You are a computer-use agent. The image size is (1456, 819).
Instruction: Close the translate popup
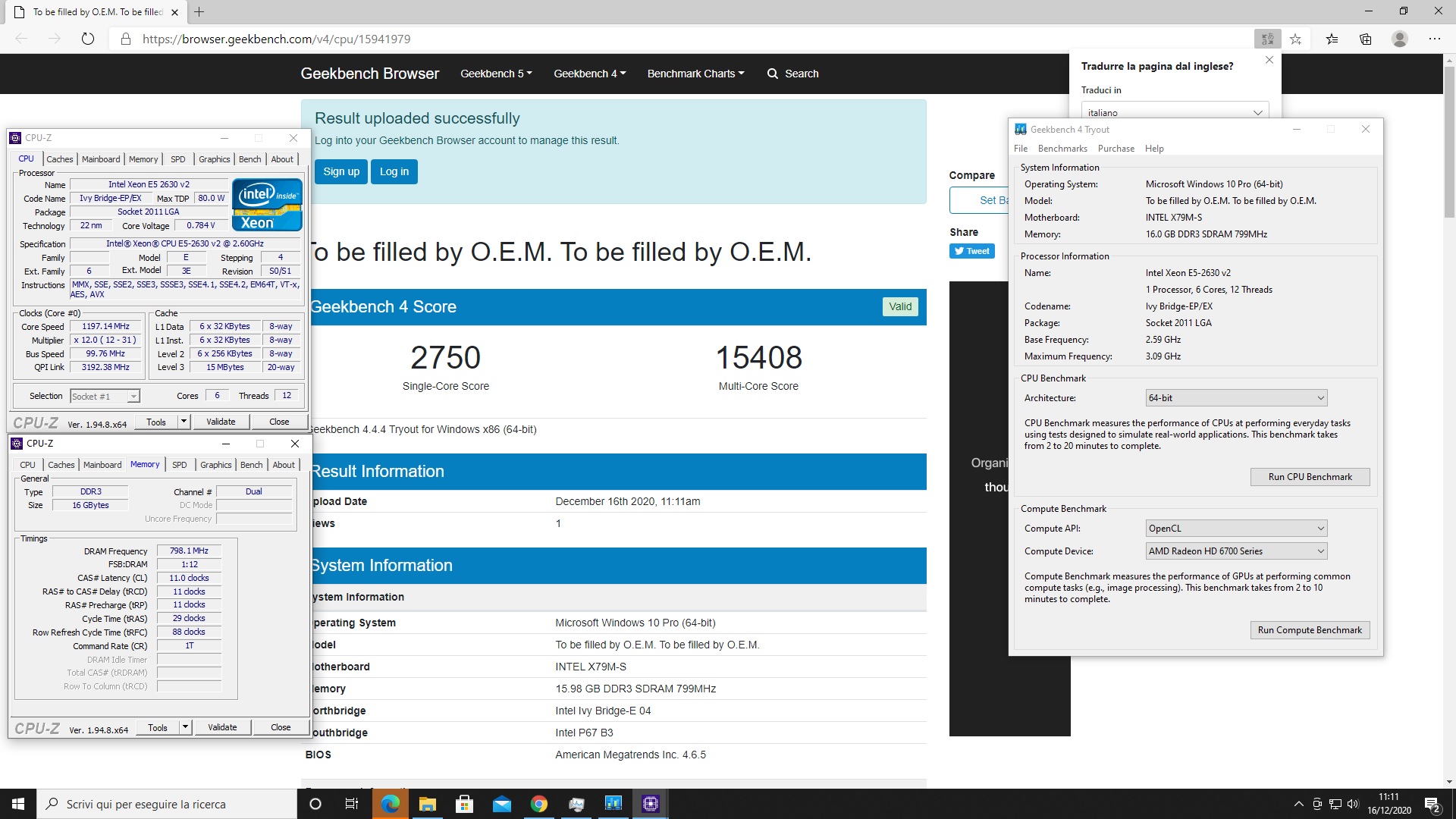click(x=1269, y=60)
